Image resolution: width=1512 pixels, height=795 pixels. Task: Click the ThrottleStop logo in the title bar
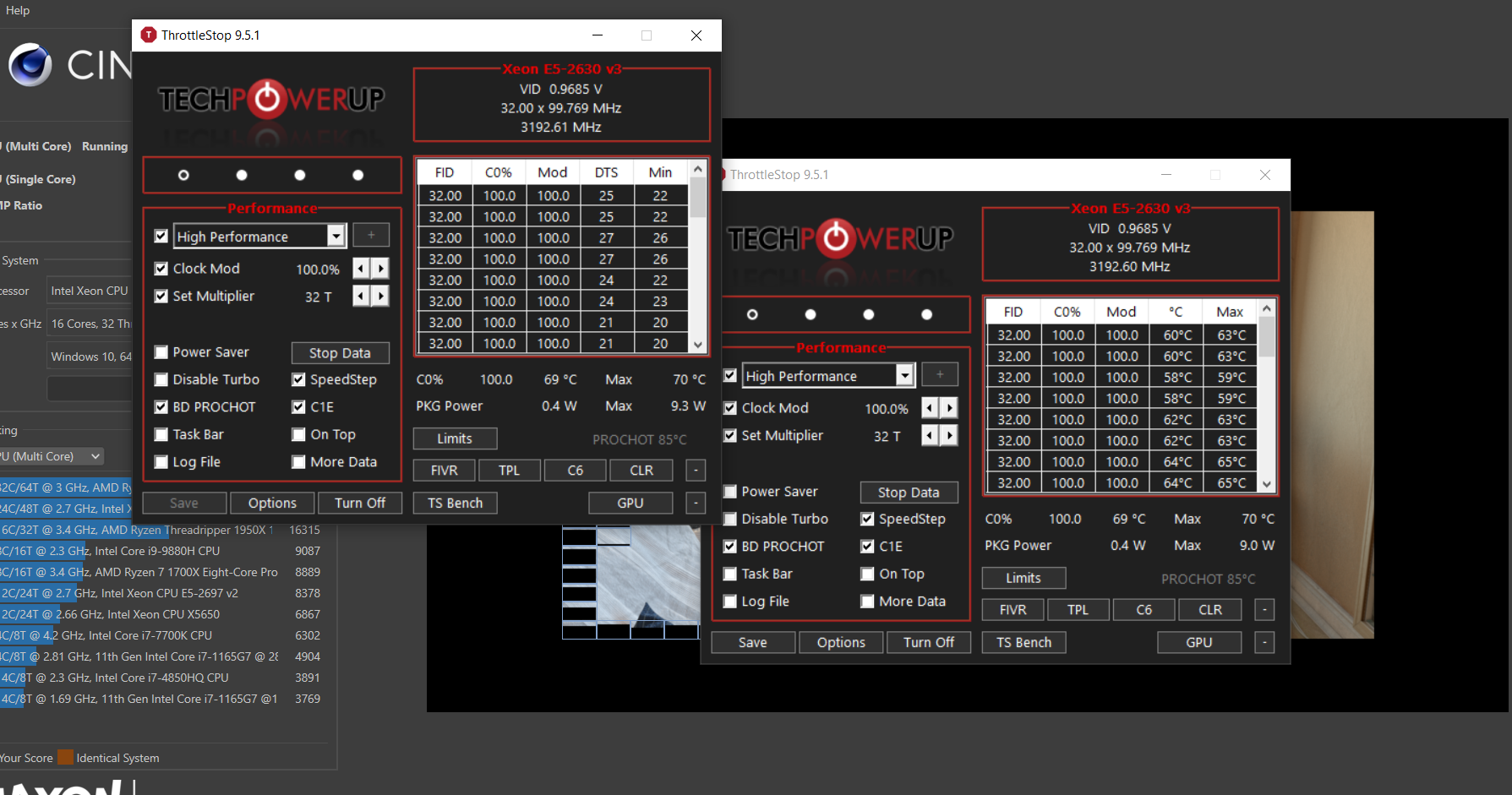coord(149,35)
